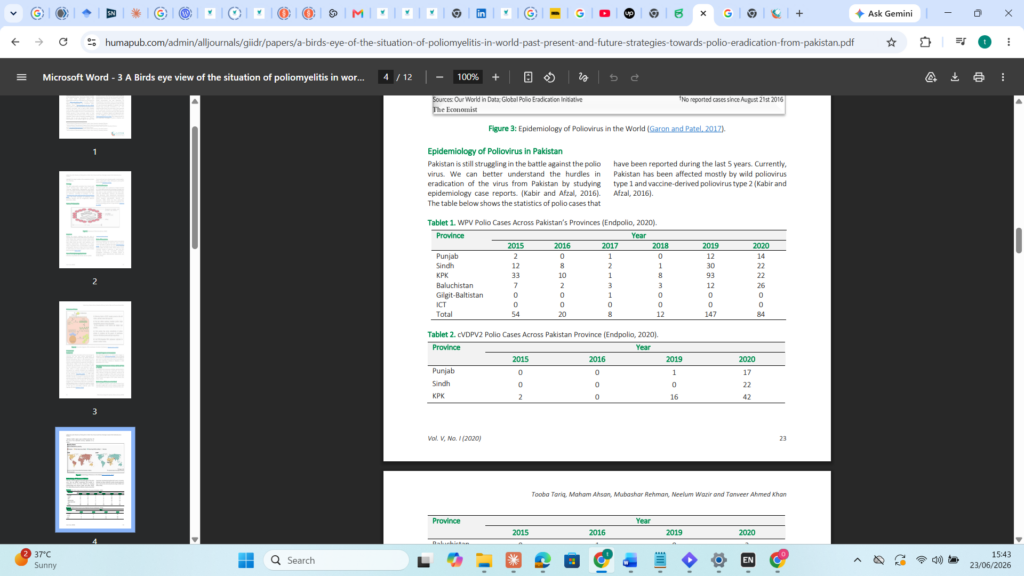Select the highlighted page 4 thumbnail
Screen dimensions: 1024x576
pos(95,479)
